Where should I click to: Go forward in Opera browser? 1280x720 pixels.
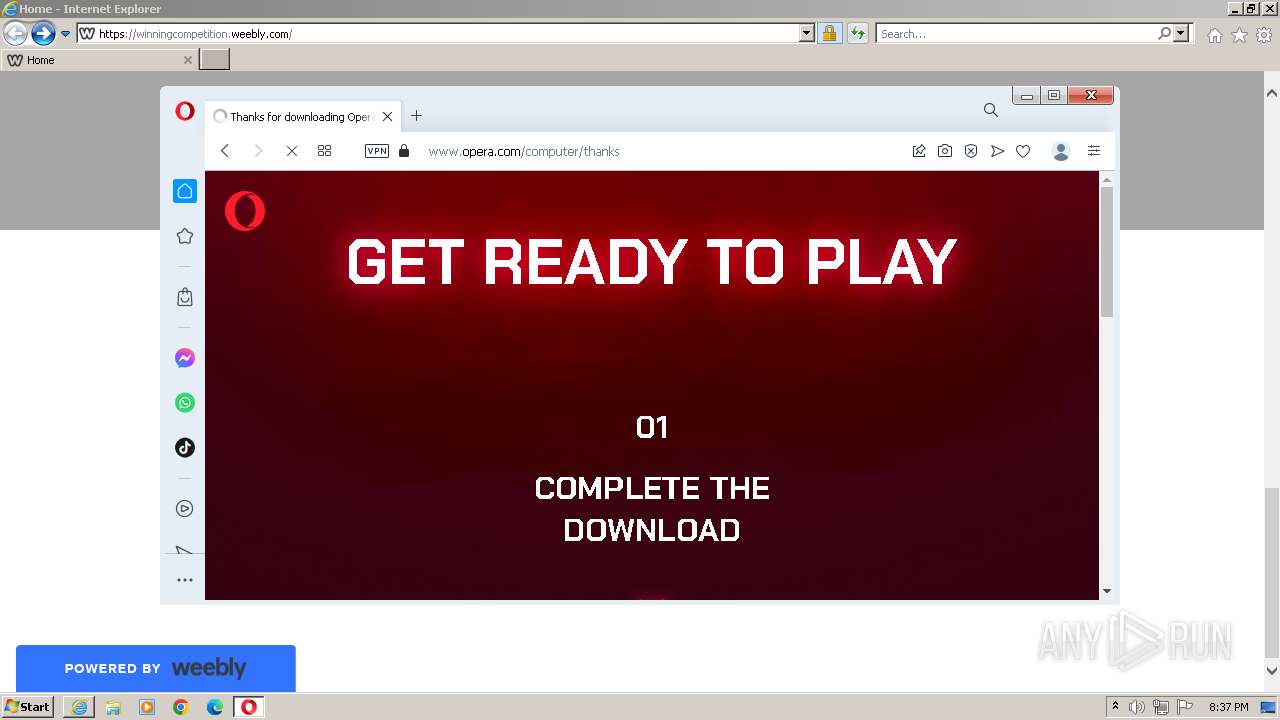point(257,151)
